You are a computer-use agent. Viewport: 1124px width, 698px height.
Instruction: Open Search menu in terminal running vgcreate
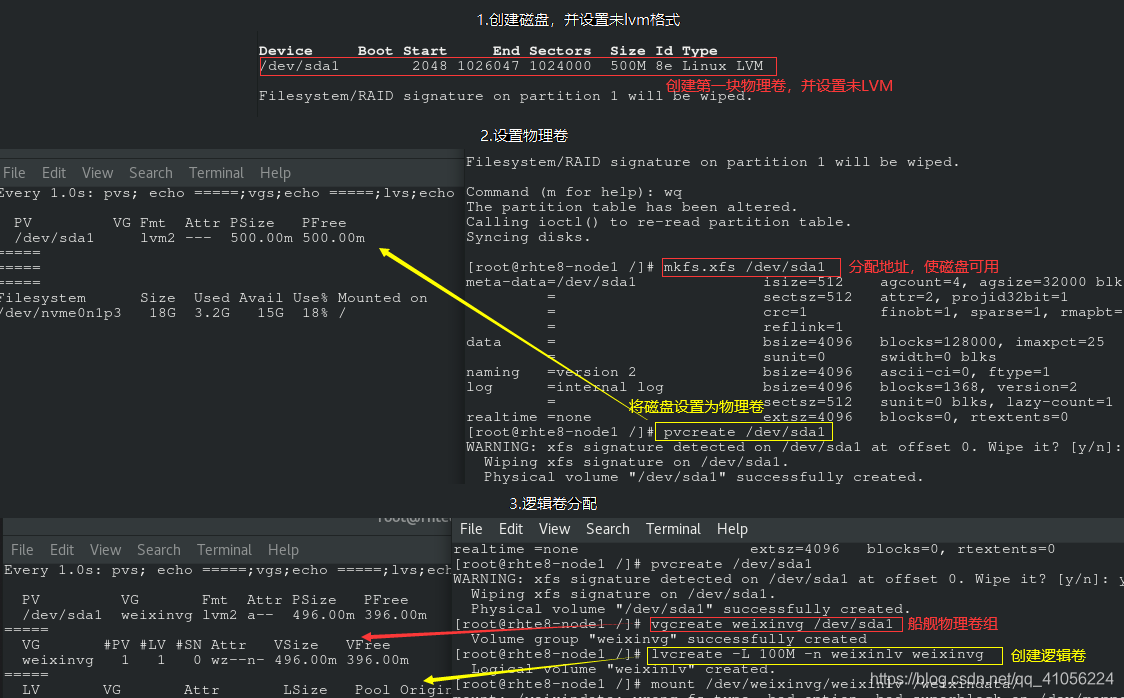point(608,529)
